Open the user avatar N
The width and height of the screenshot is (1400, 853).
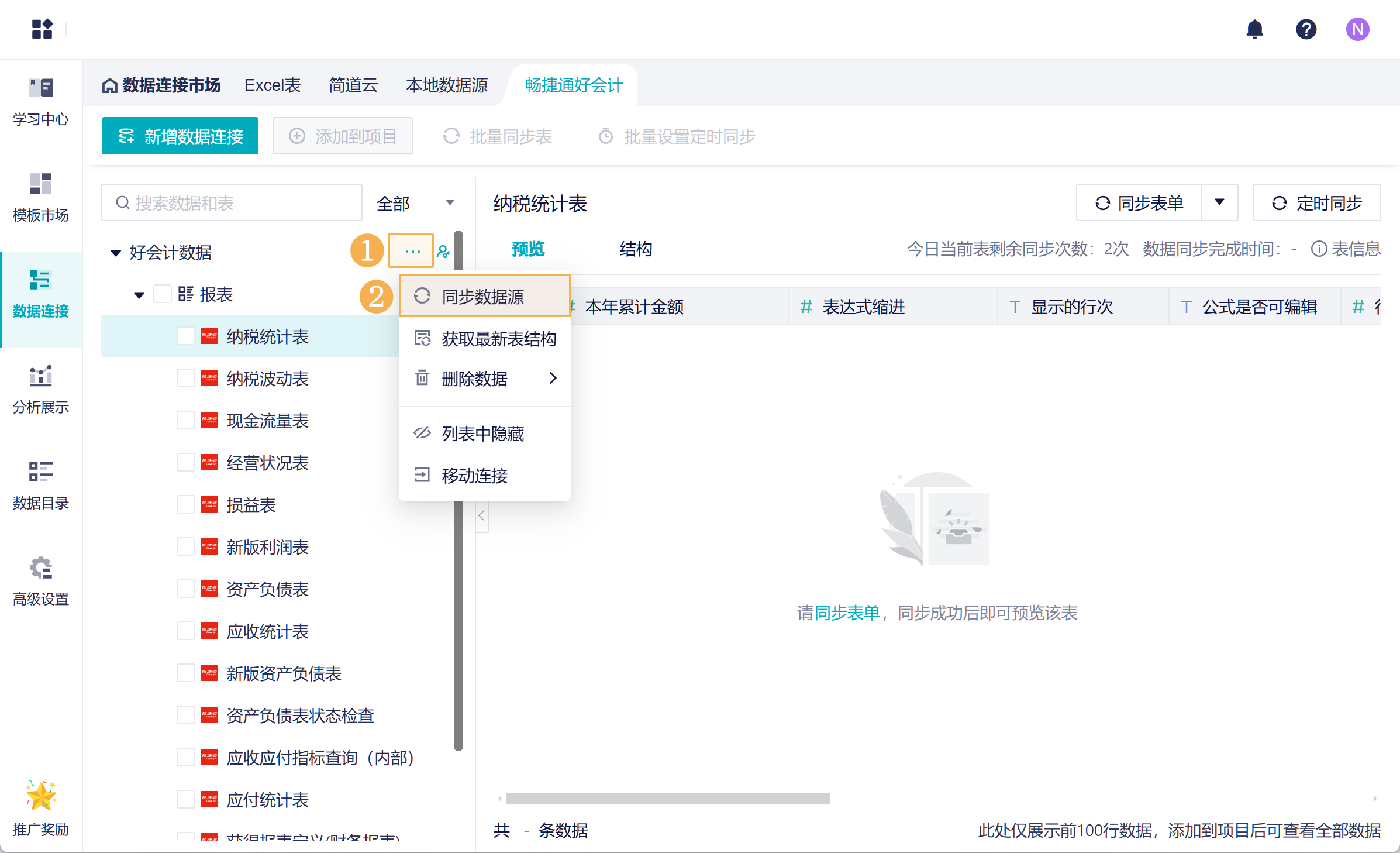(x=1357, y=29)
